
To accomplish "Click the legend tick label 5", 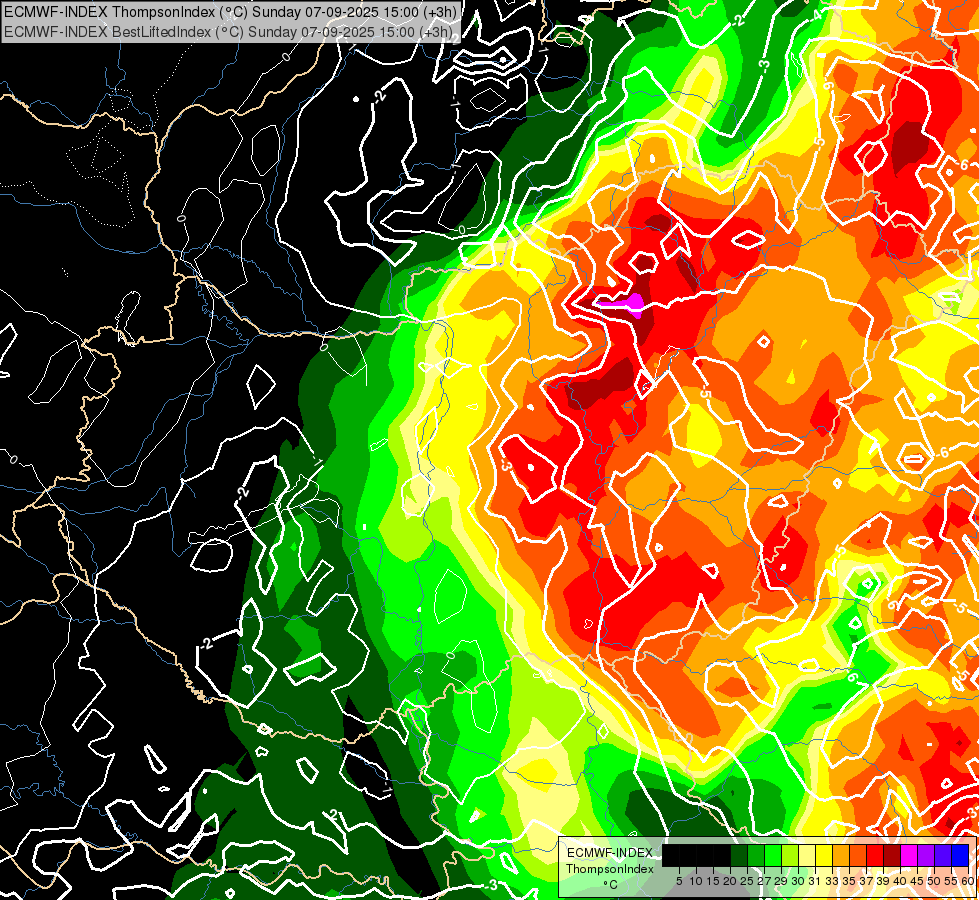I will pyautogui.click(x=679, y=881).
